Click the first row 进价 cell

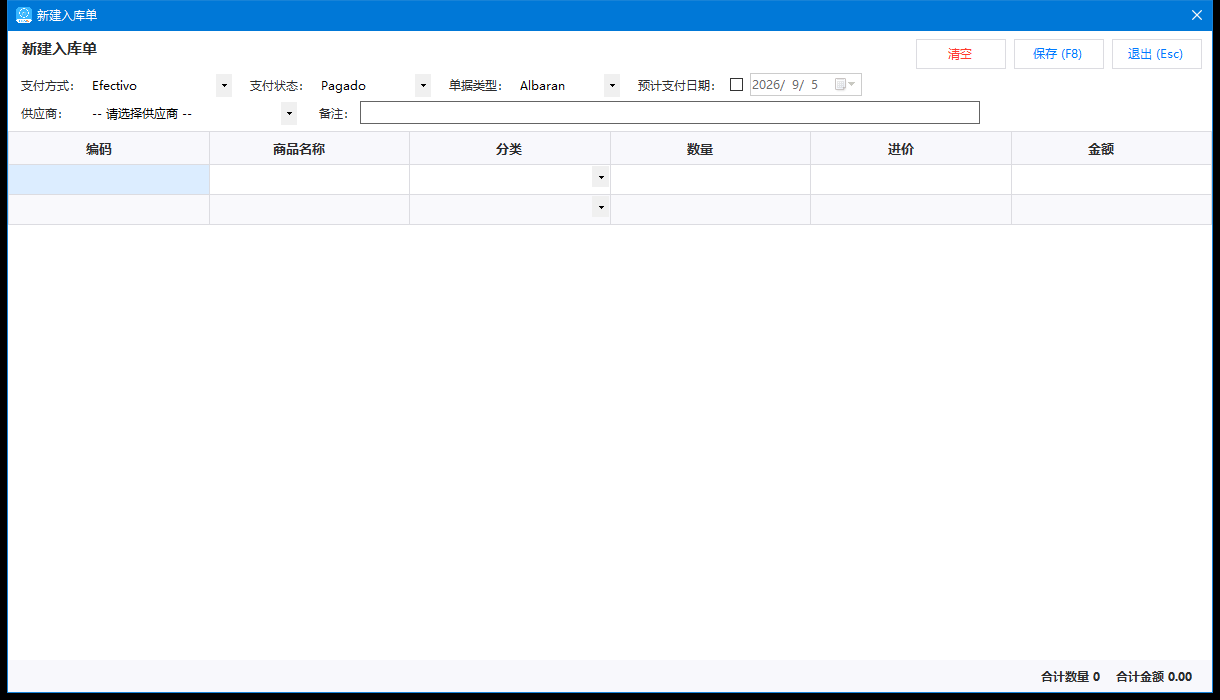point(911,180)
